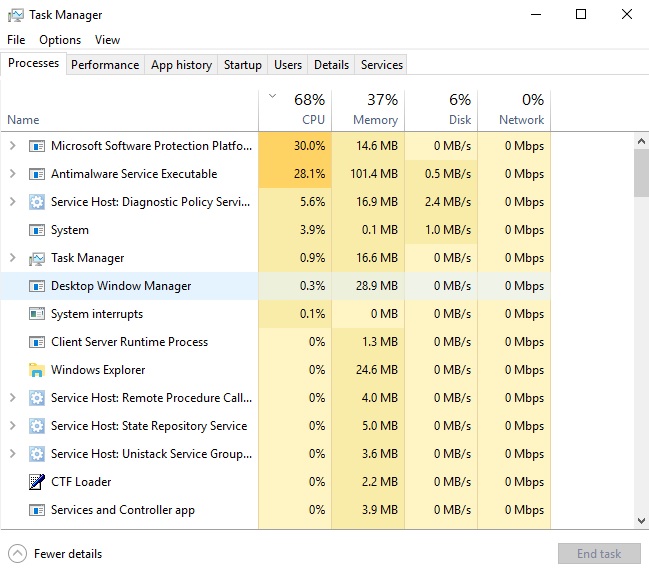Collapse view with Fewer details
Screen dimensions: 649x574
click(55, 553)
